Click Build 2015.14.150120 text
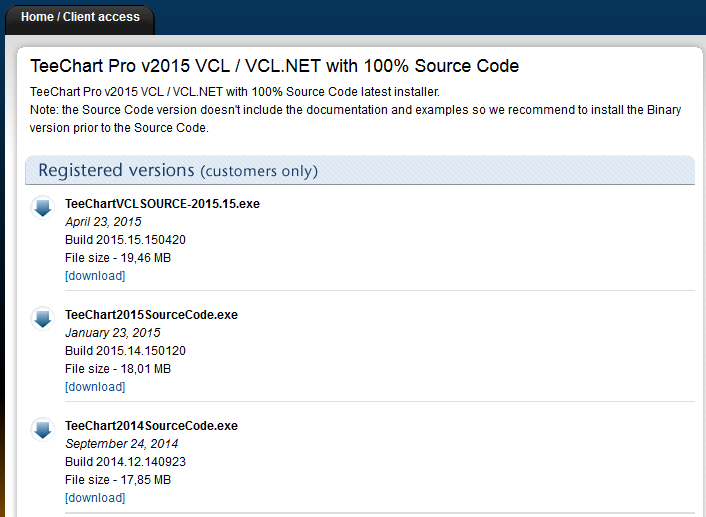 click(x=125, y=350)
